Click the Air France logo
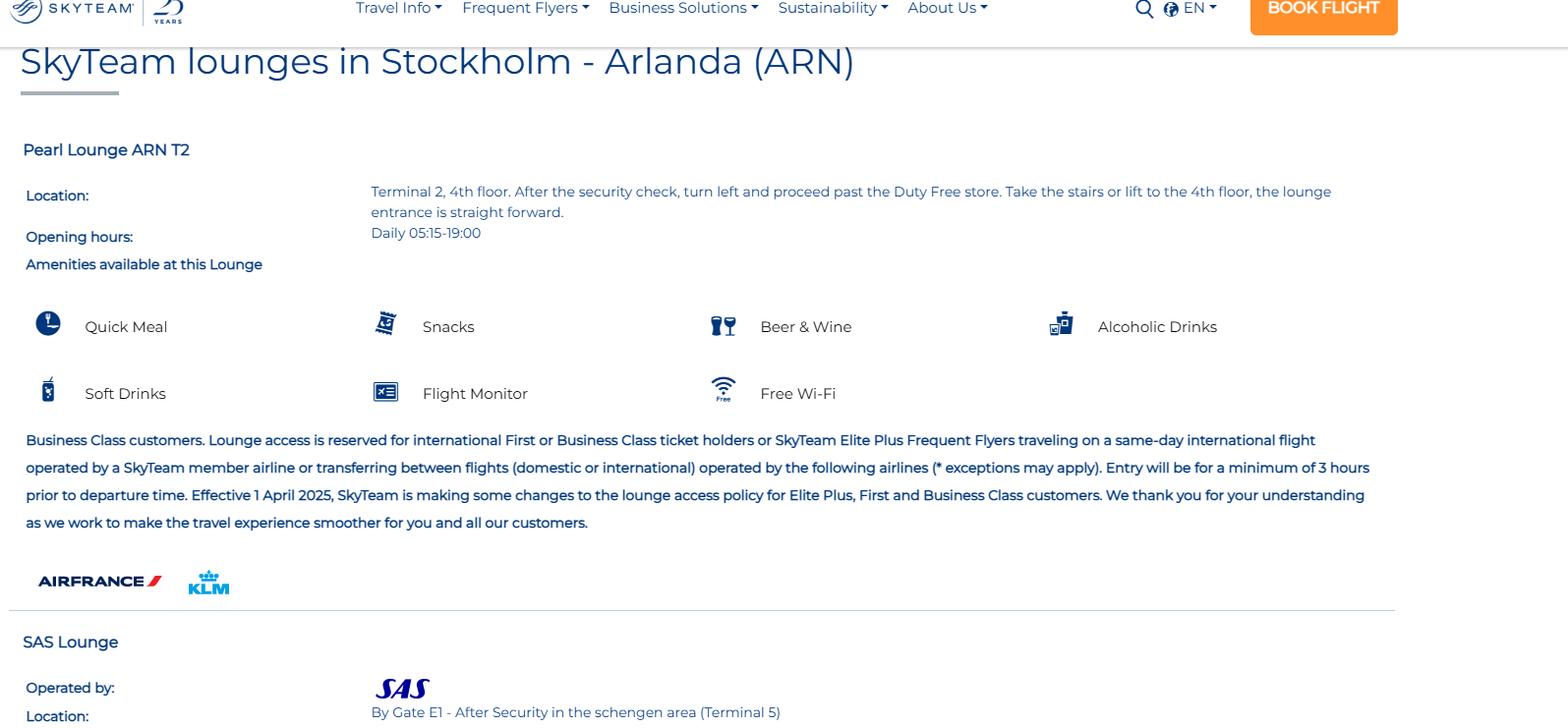1568x728 pixels. [100, 582]
